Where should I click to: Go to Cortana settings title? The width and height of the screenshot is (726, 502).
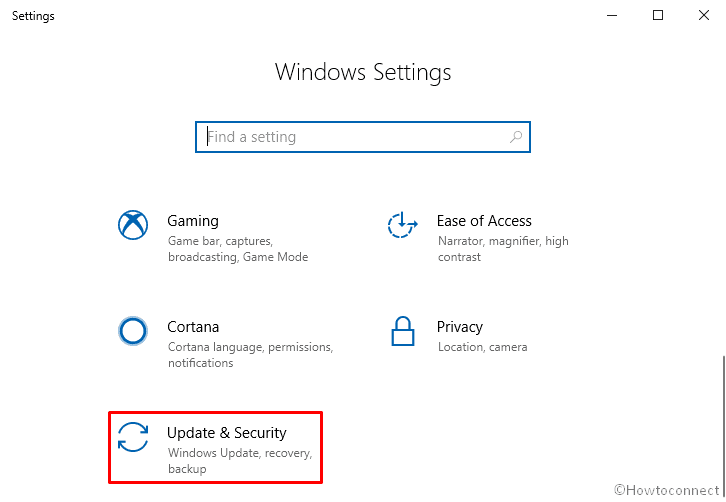(193, 327)
